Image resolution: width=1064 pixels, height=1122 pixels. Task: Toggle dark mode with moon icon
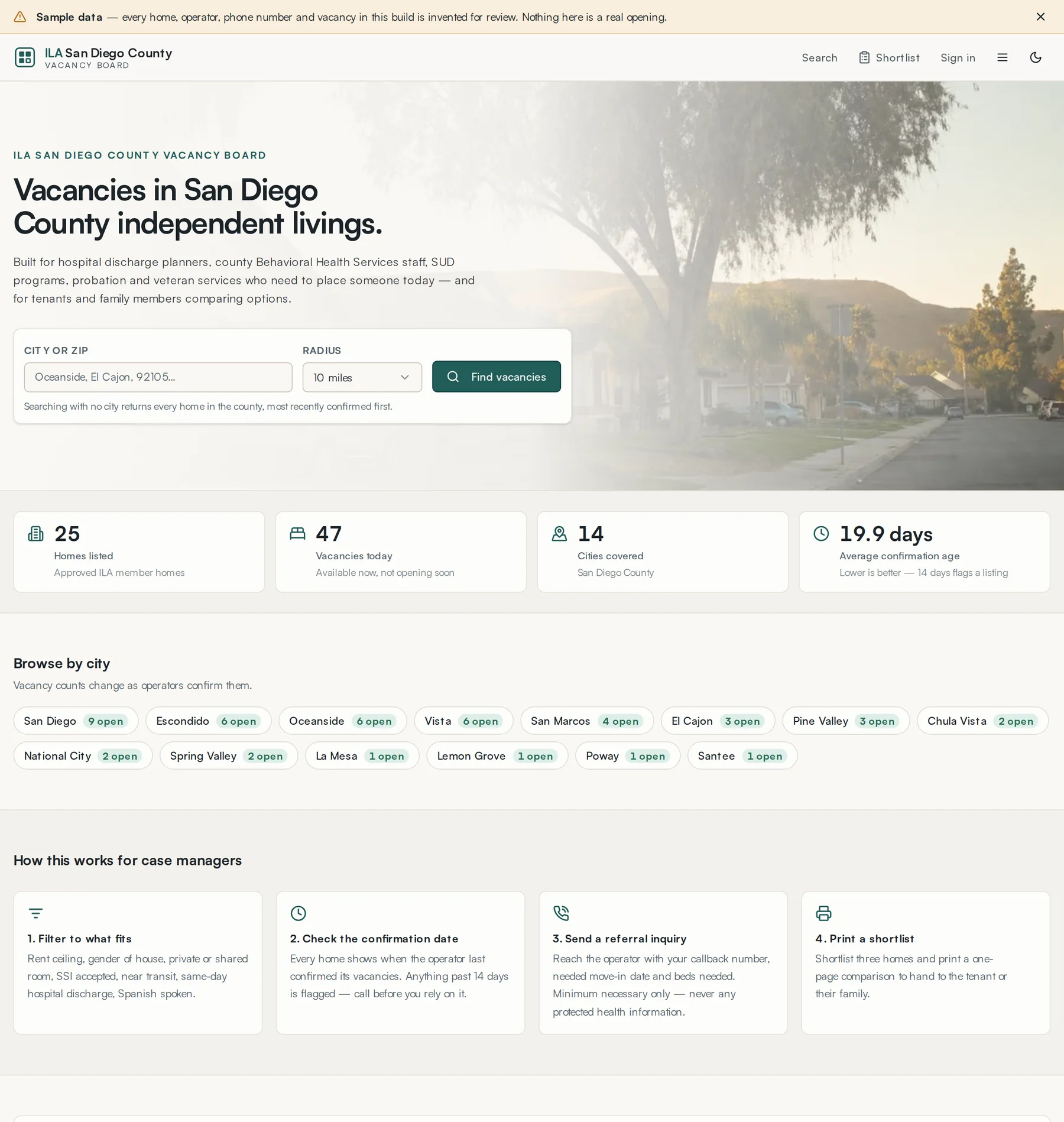pos(1035,57)
